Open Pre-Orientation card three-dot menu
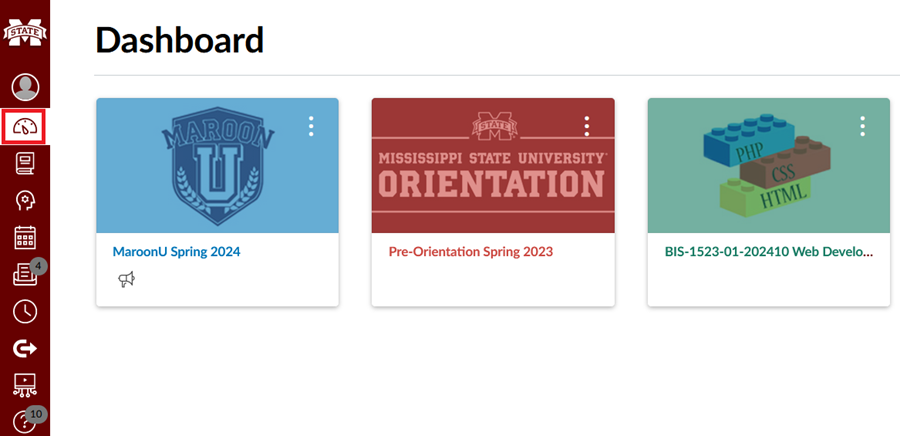Image resolution: width=900 pixels, height=436 pixels. (x=587, y=126)
